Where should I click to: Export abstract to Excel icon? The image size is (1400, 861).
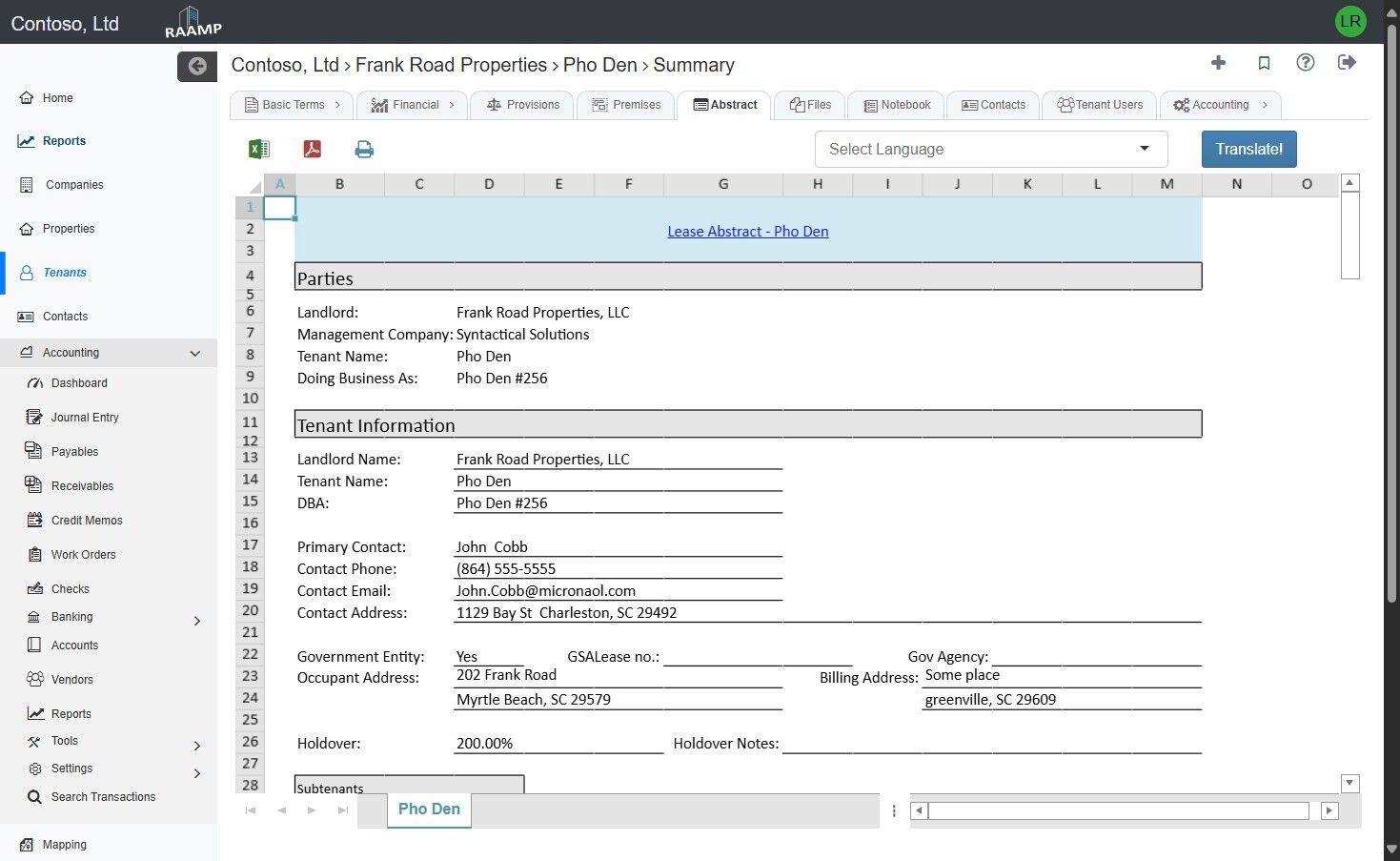258,149
